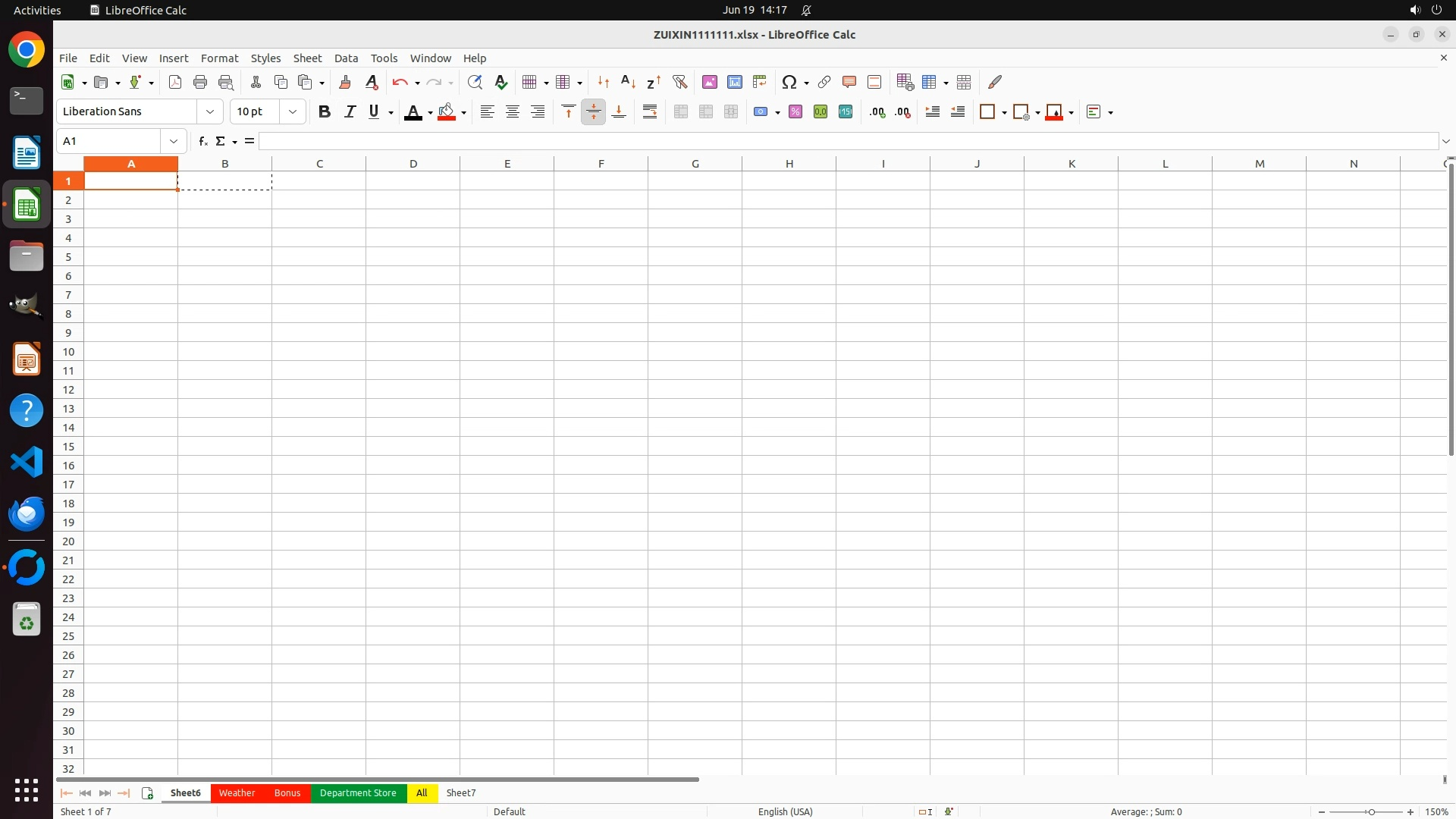Viewport: 1456px width, 819px height.
Task: Click the Add New Sheet button
Action: click(148, 793)
